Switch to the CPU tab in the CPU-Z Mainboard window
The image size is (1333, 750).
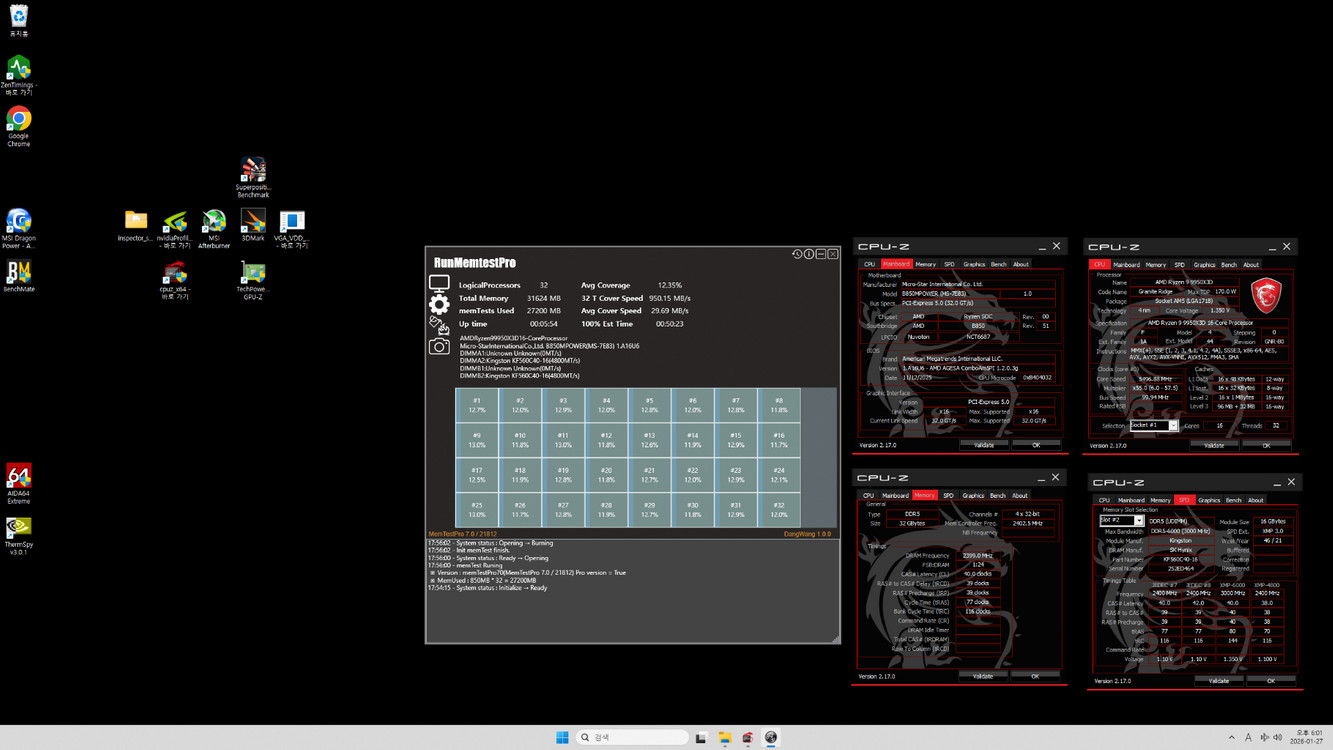pos(869,265)
